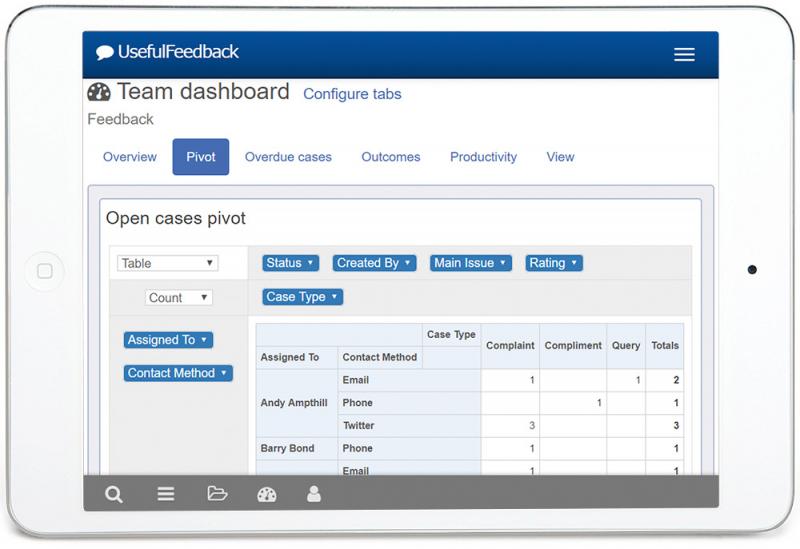800x549 pixels.
Task: Open search from bottom toolbar
Action: (x=113, y=494)
